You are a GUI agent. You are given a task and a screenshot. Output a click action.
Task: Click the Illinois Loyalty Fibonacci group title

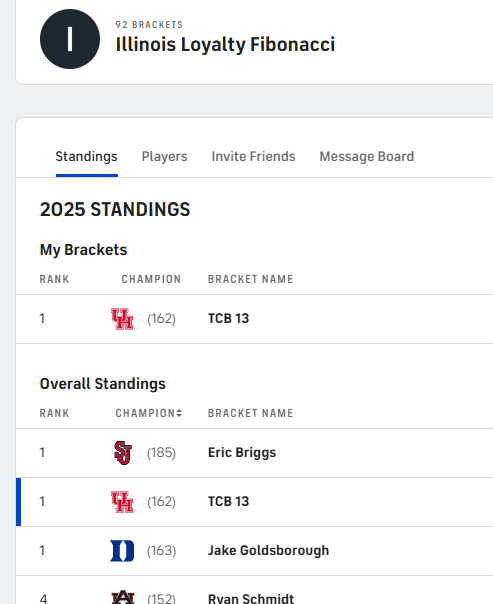pyautogui.click(x=225, y=44)
